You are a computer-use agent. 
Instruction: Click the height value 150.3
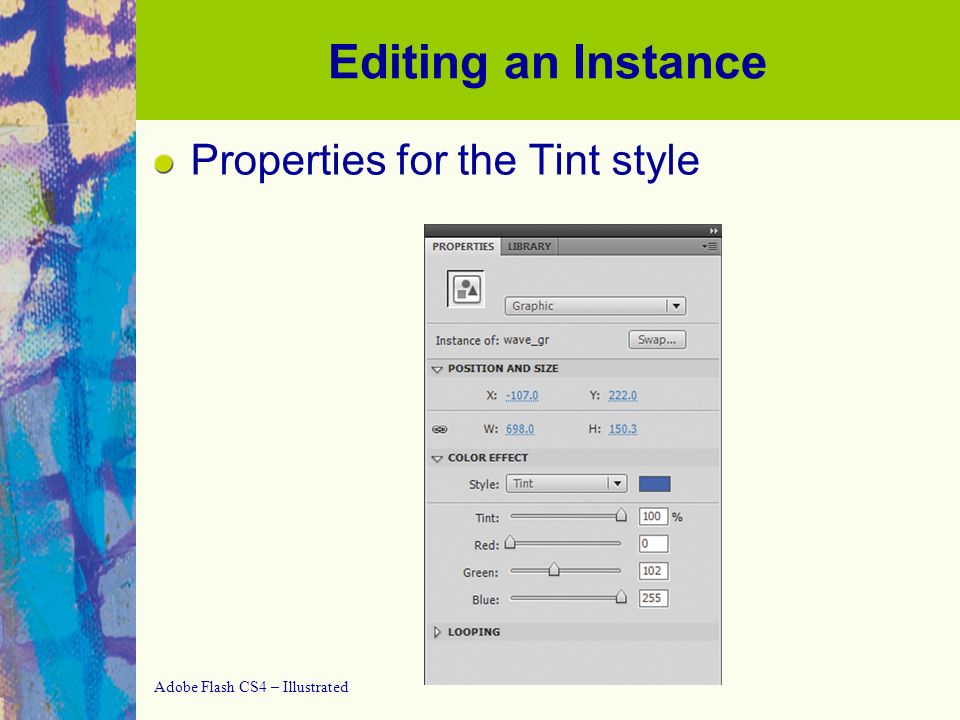tap(623, 429)
